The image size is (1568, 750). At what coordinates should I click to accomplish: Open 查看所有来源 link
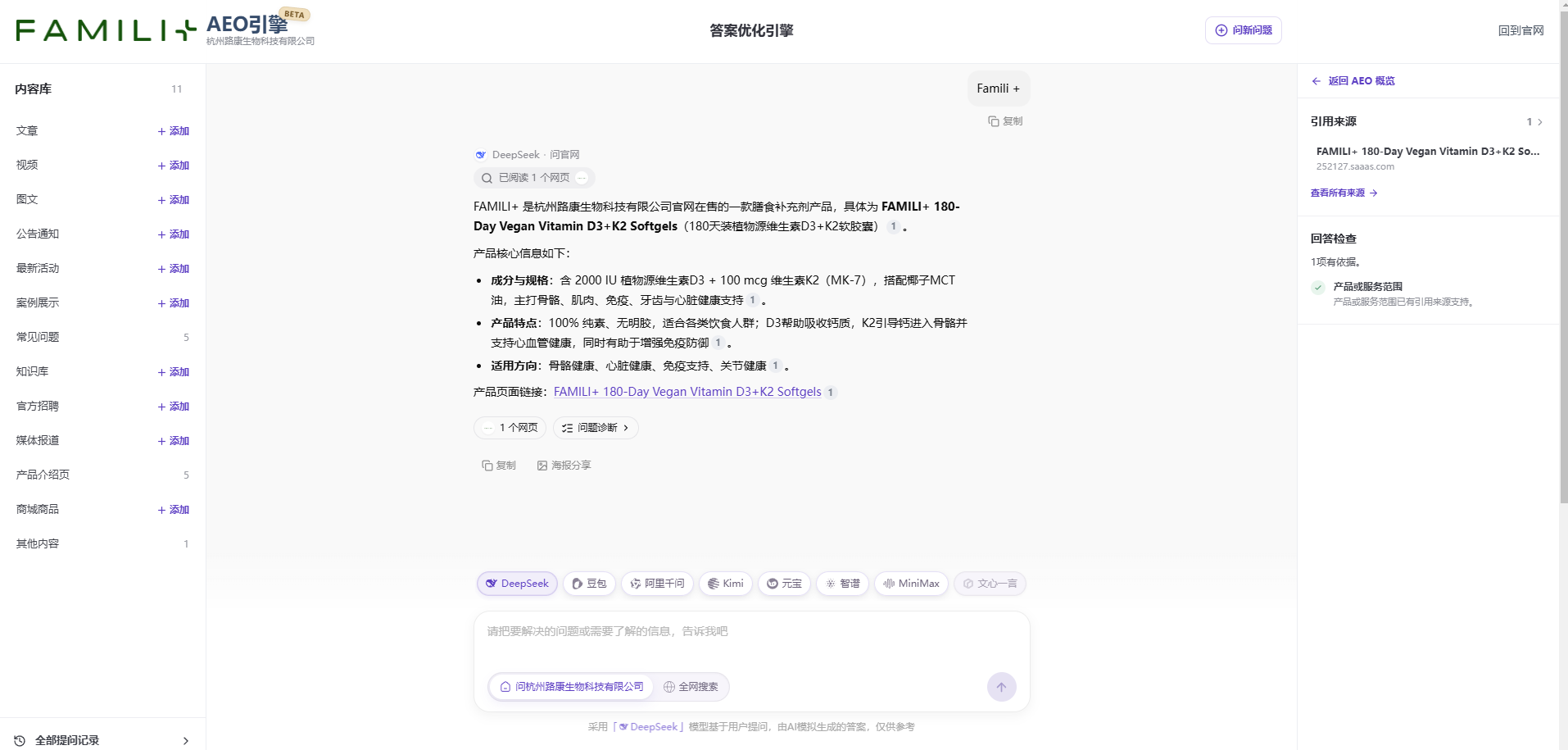click(x=1344, y=193)
